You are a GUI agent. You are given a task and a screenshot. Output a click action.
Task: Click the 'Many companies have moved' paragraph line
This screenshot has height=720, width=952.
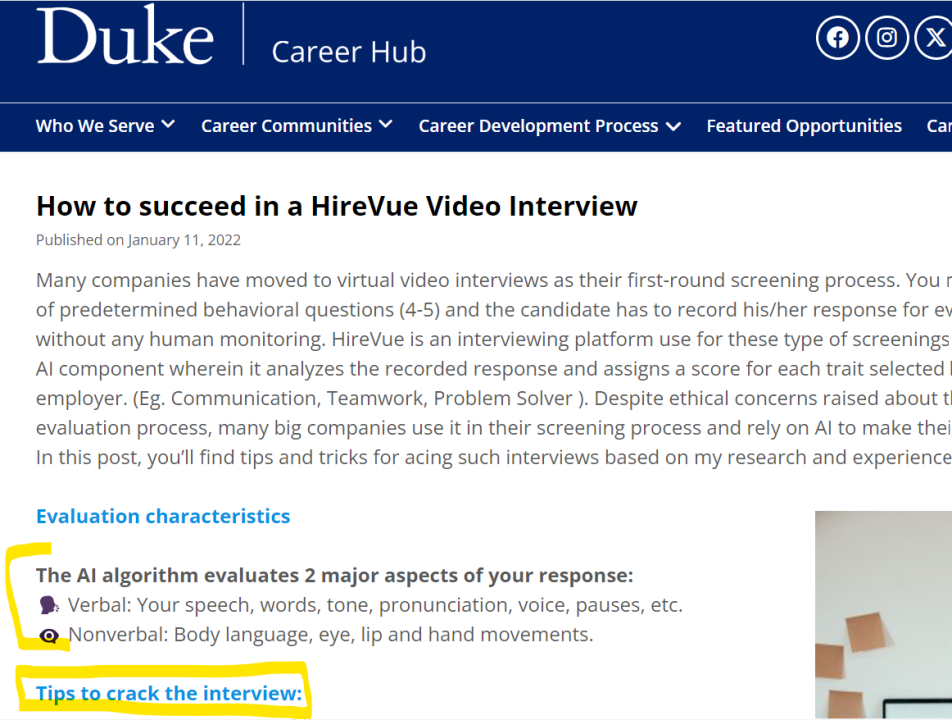(494, 280)
